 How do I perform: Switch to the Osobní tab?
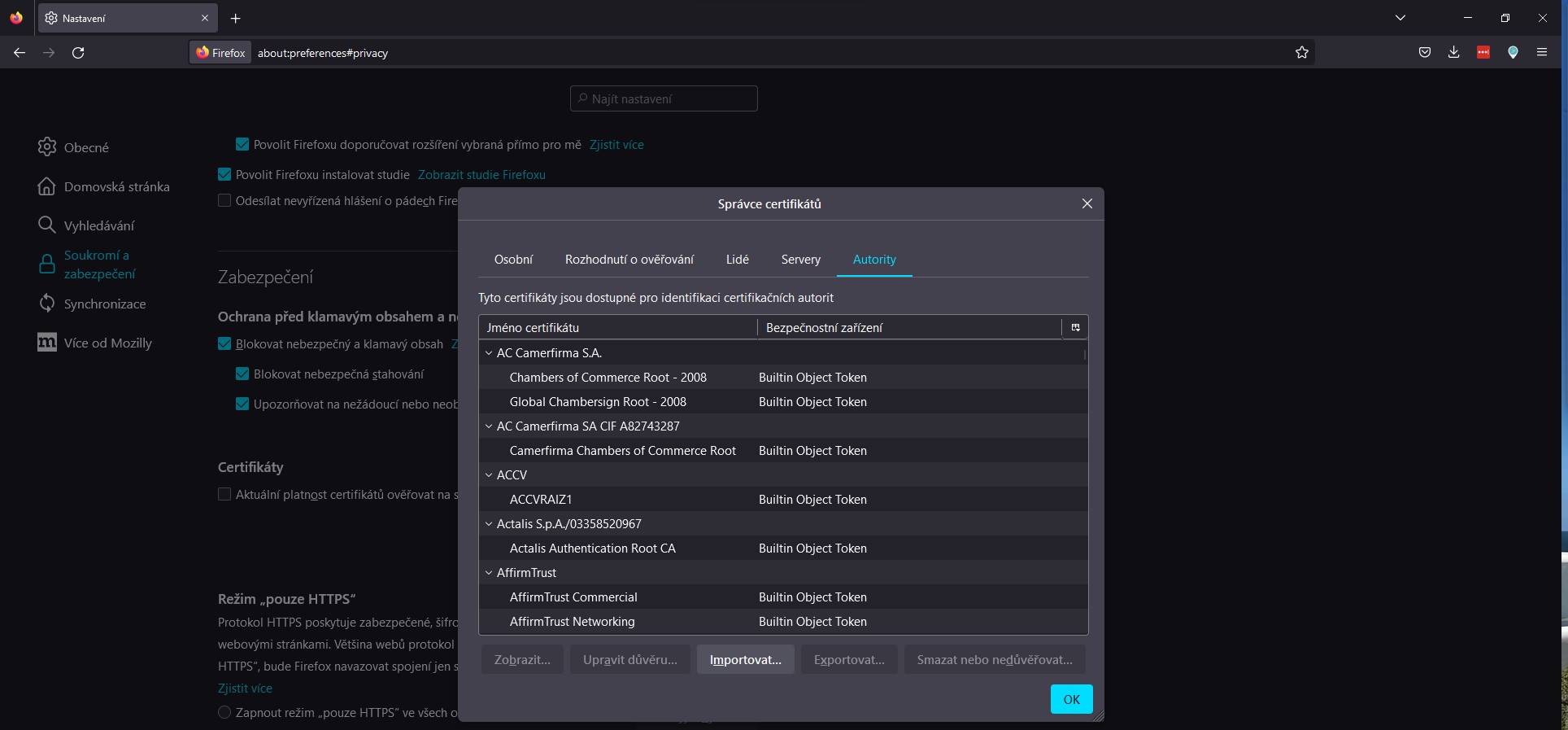tap(513, 260)
